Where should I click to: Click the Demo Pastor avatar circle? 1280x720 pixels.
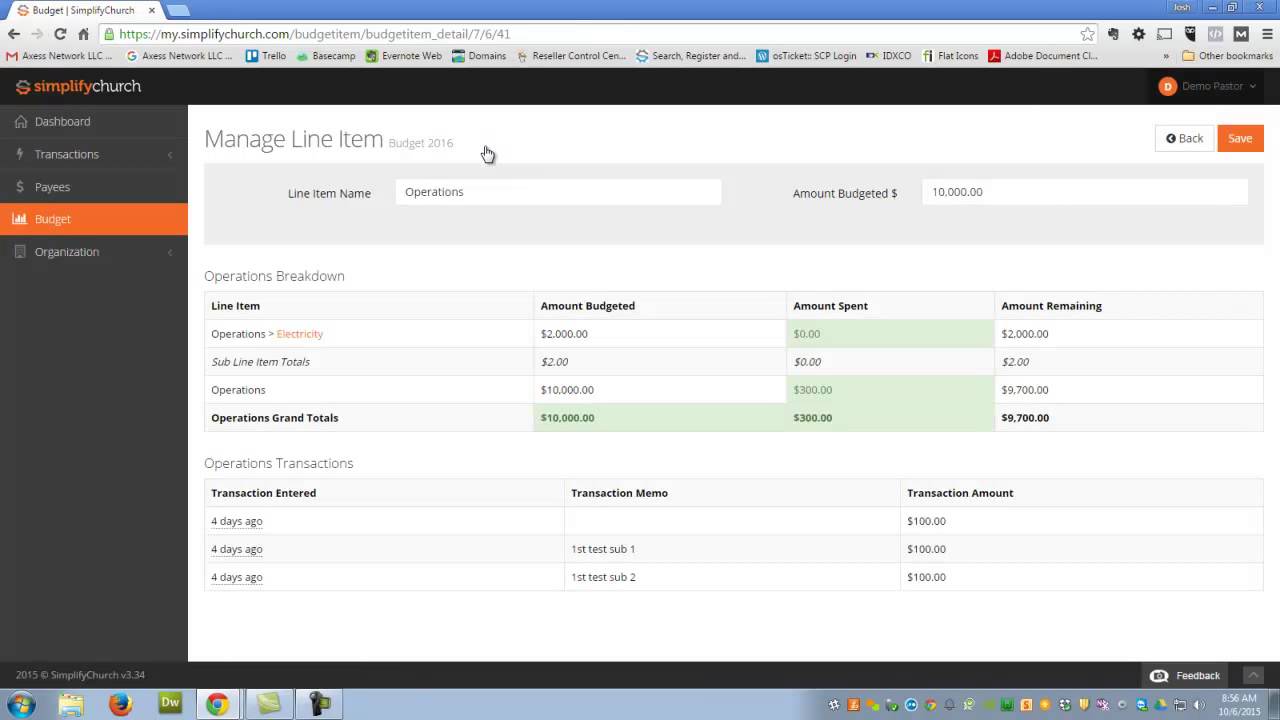click(1167, 86)
